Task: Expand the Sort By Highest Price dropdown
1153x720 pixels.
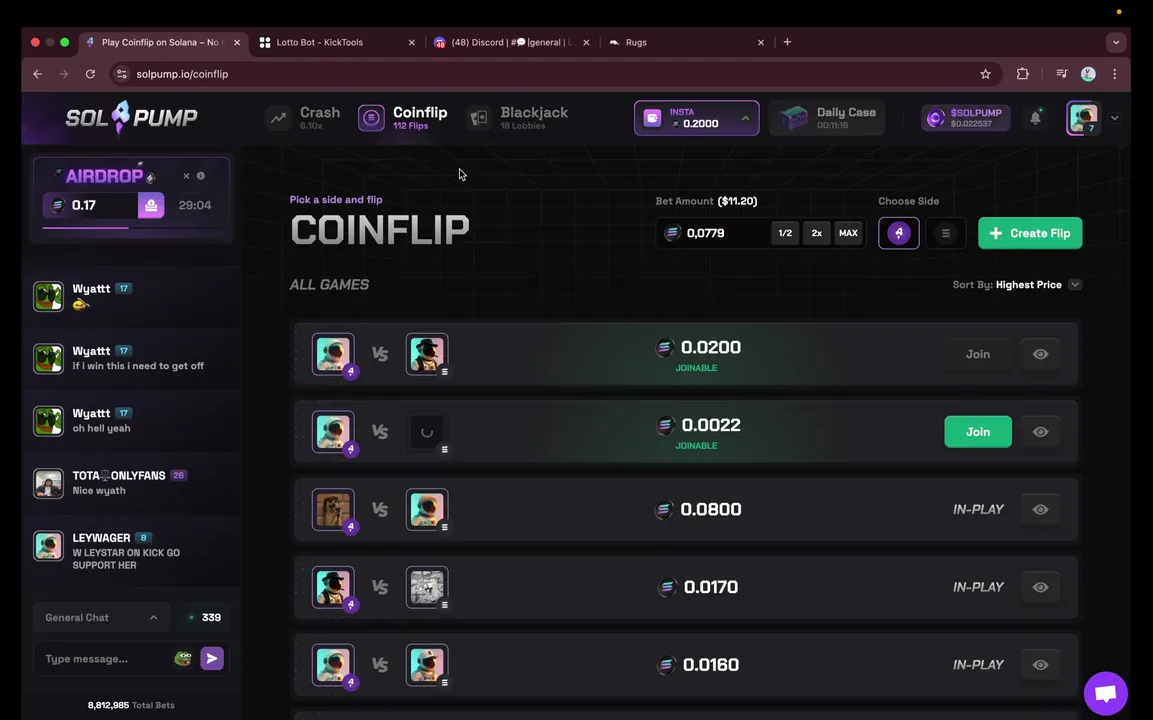Action: [1074, 285]
